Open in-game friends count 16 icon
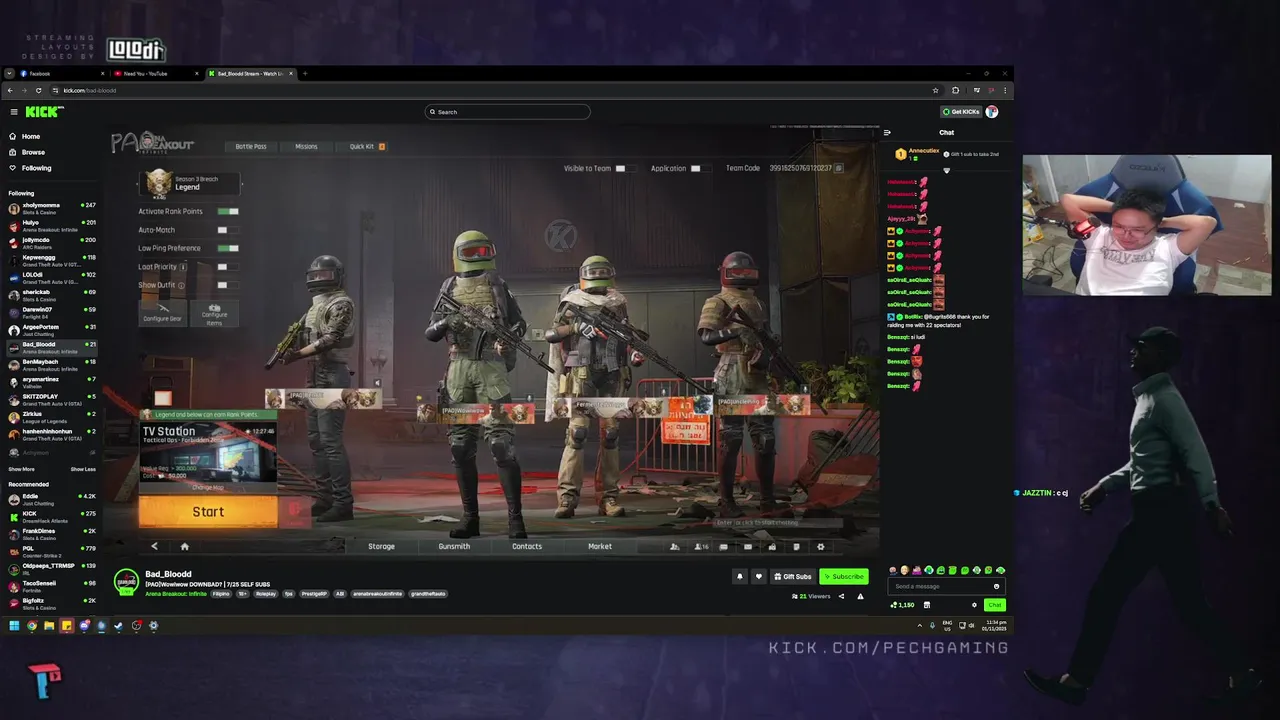The image size is (1280, 720). tap(701, 546)
